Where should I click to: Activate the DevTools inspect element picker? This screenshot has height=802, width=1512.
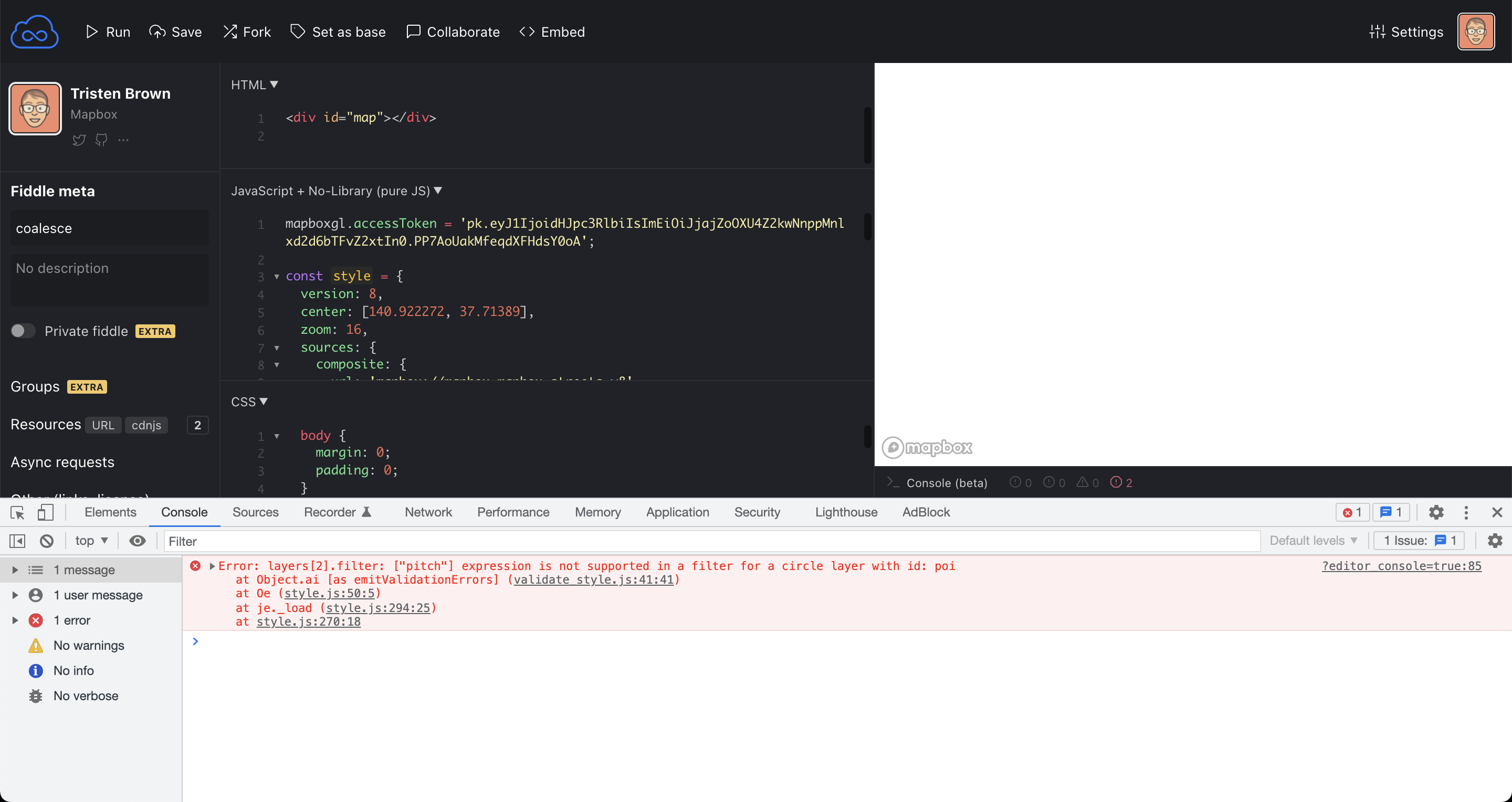(x=18, y=512)
